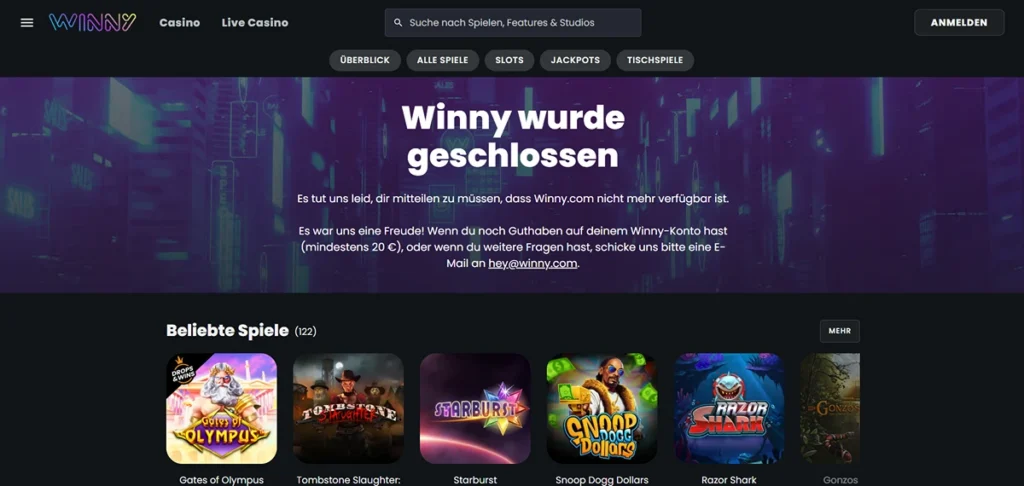Select the Slots filter tab
The height and width of the screenshot is (486, 1024).
pos(509,60)
